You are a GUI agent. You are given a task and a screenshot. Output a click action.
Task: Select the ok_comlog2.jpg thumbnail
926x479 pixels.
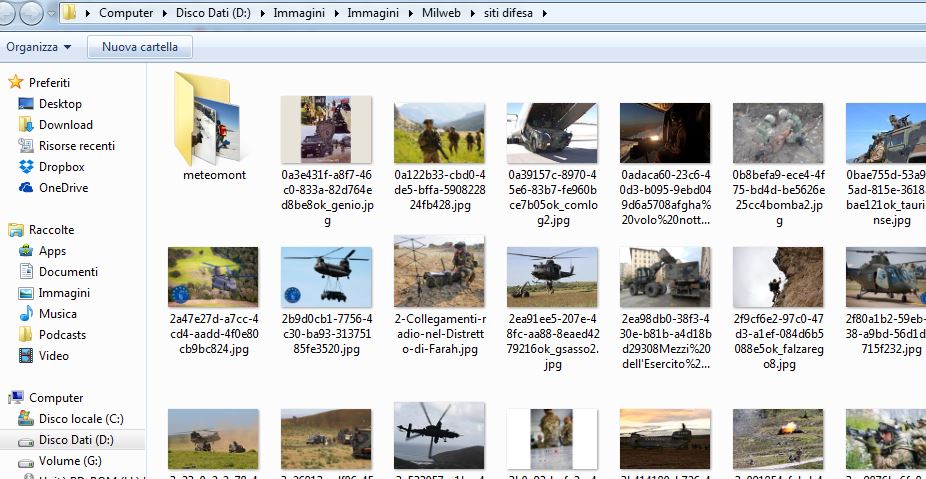click(x=552, y=133)
